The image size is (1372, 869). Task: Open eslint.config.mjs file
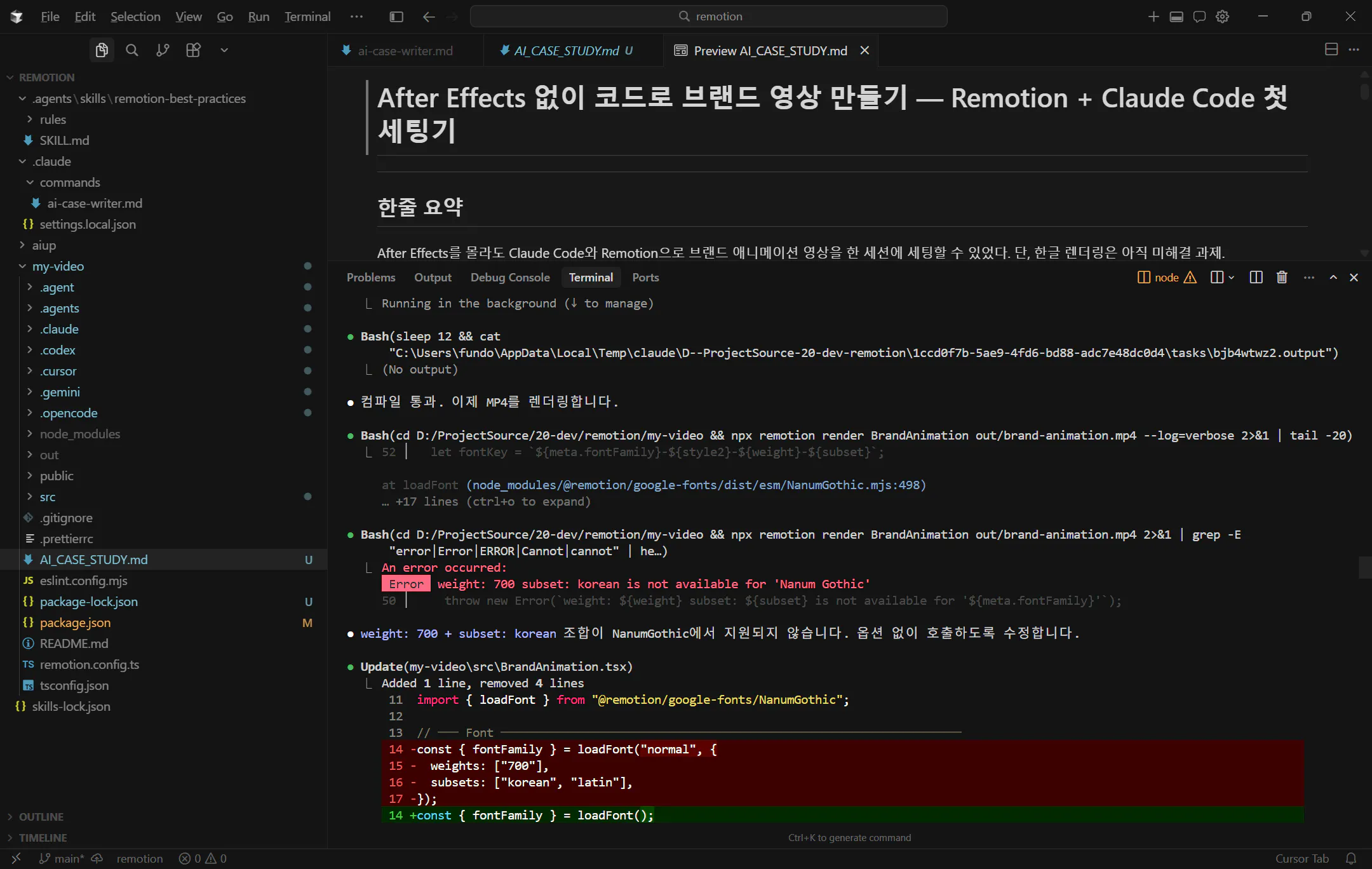click(83, 581)
